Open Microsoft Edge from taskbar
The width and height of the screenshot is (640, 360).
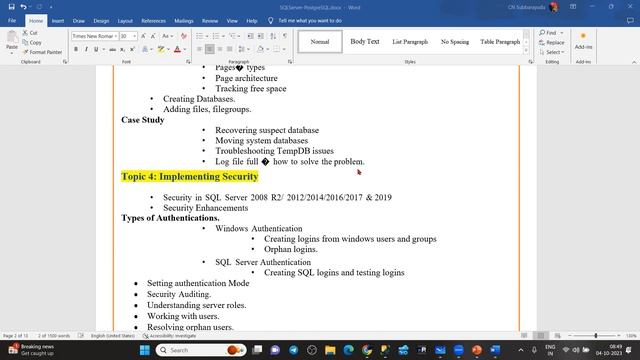coord(349,350)
